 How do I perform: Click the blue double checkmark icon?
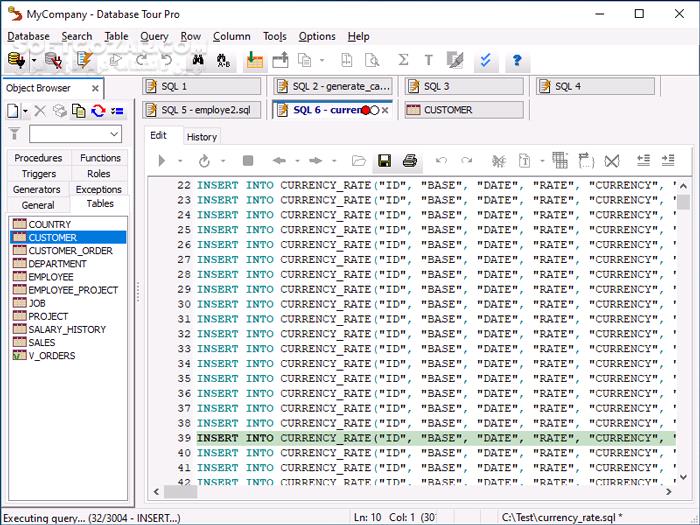coord(486,60)
